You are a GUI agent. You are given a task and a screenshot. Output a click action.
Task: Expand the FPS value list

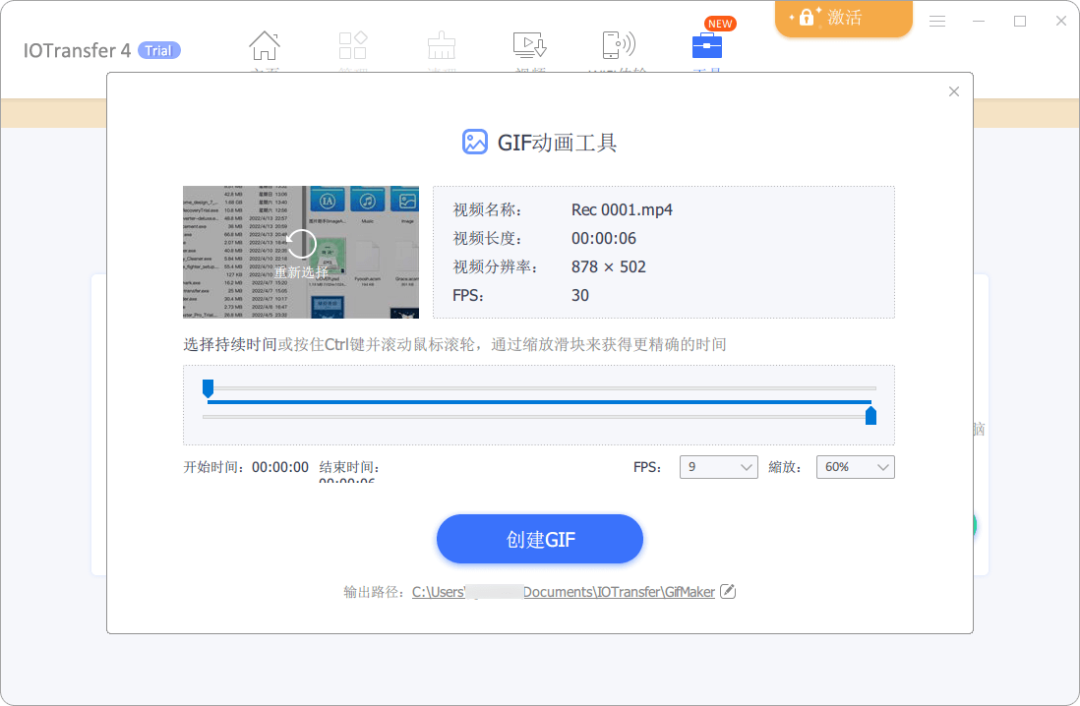(743, 466)
